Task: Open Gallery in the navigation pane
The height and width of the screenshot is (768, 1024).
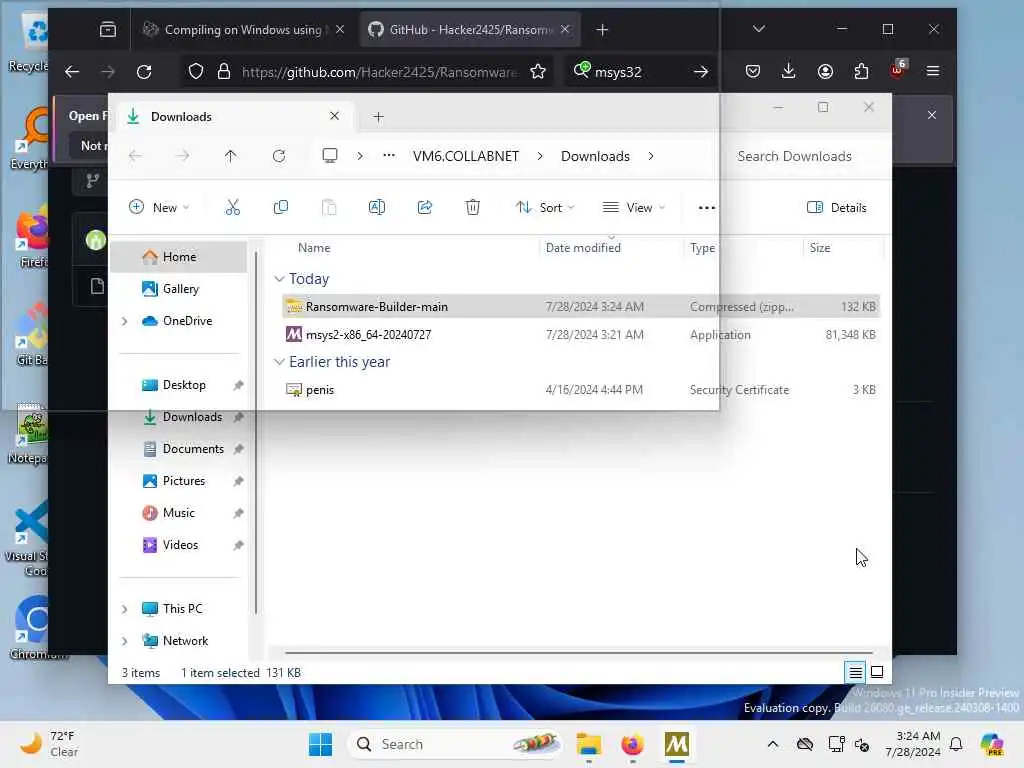Action: [x=178, y=289]
